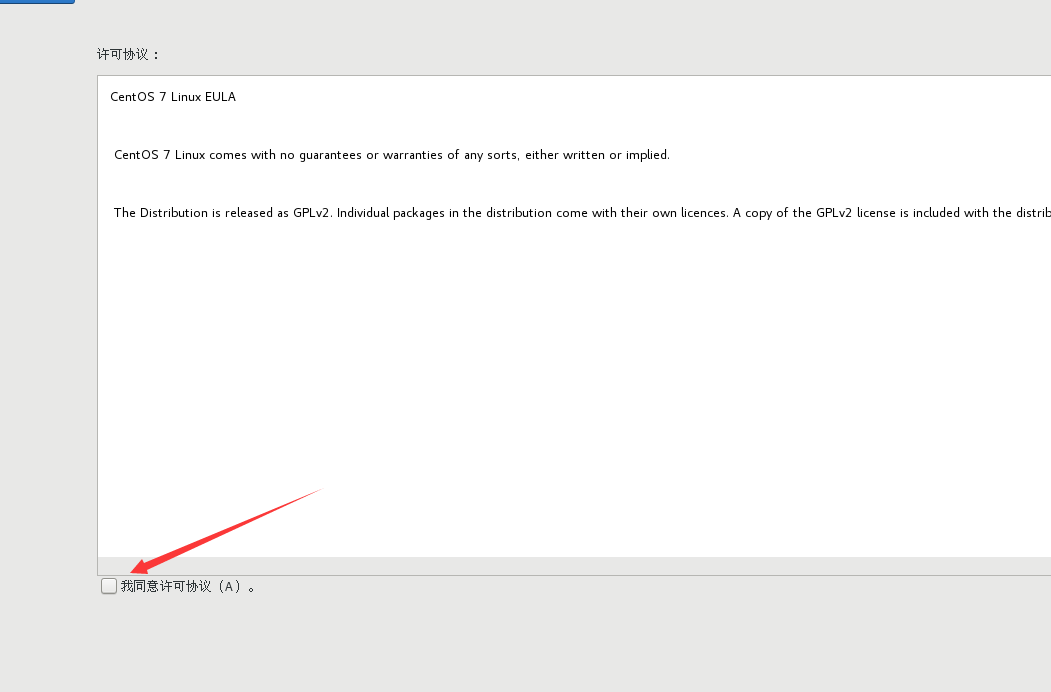Click the tail of the red arrow
The image size is (1051, 692).
[x=319, y=490]
